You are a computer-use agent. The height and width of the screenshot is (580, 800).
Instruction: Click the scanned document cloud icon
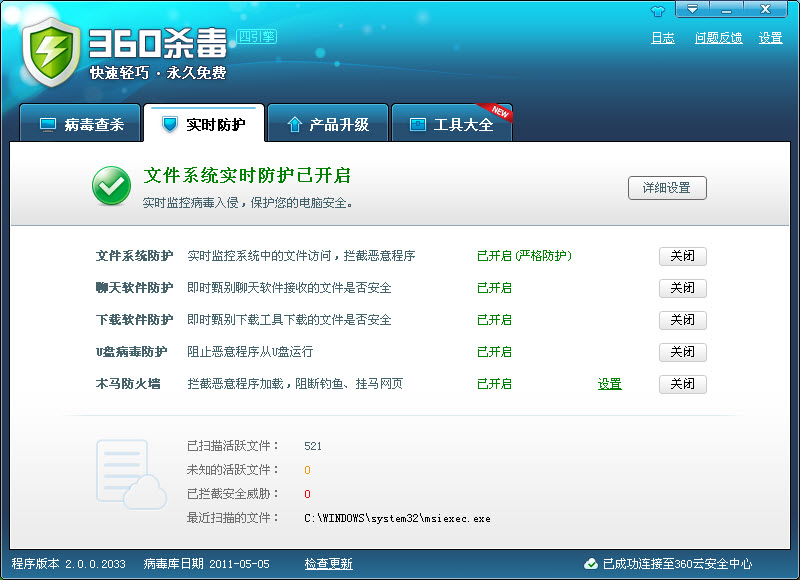click(131, 474)
